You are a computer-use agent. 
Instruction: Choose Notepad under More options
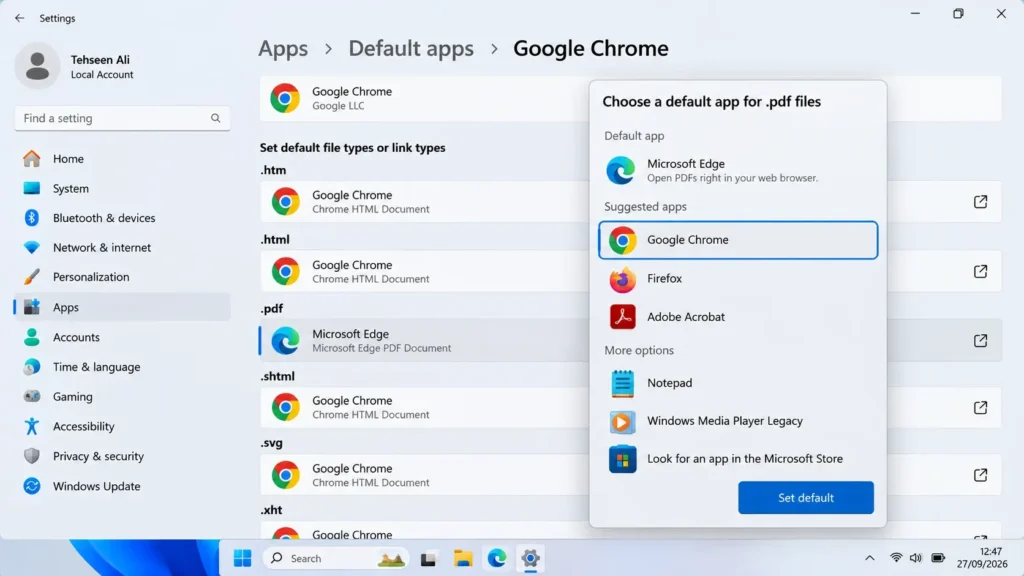point(738,383)
